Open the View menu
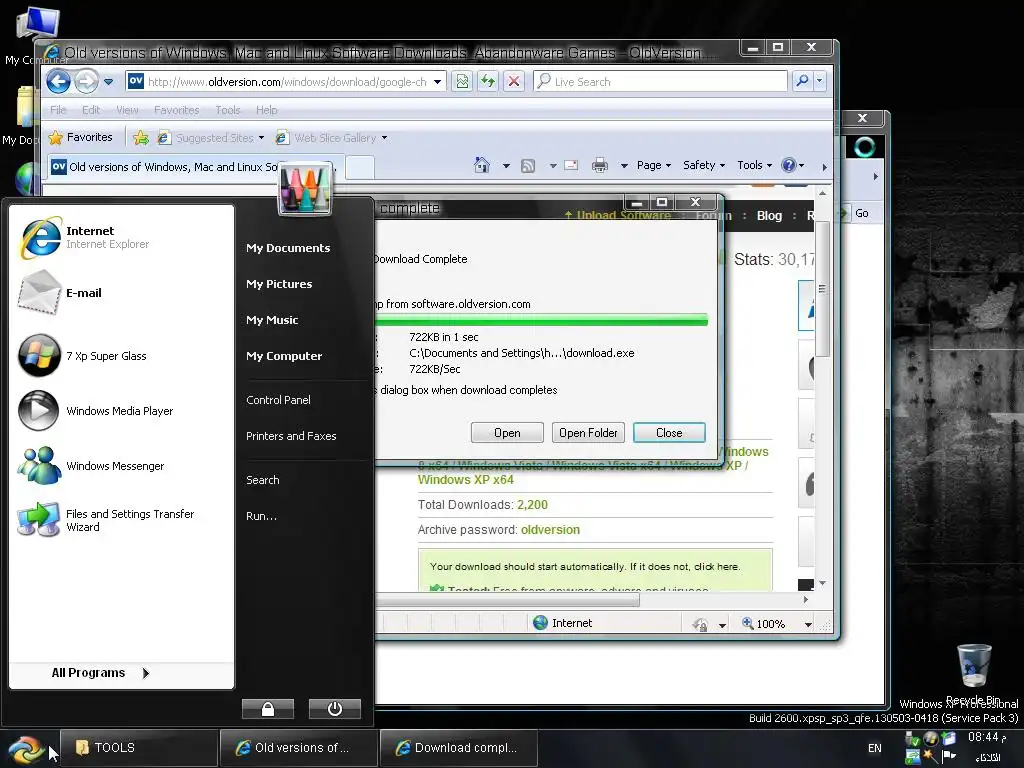This screenshot has width=1024, height=768. tap(127, 110)
